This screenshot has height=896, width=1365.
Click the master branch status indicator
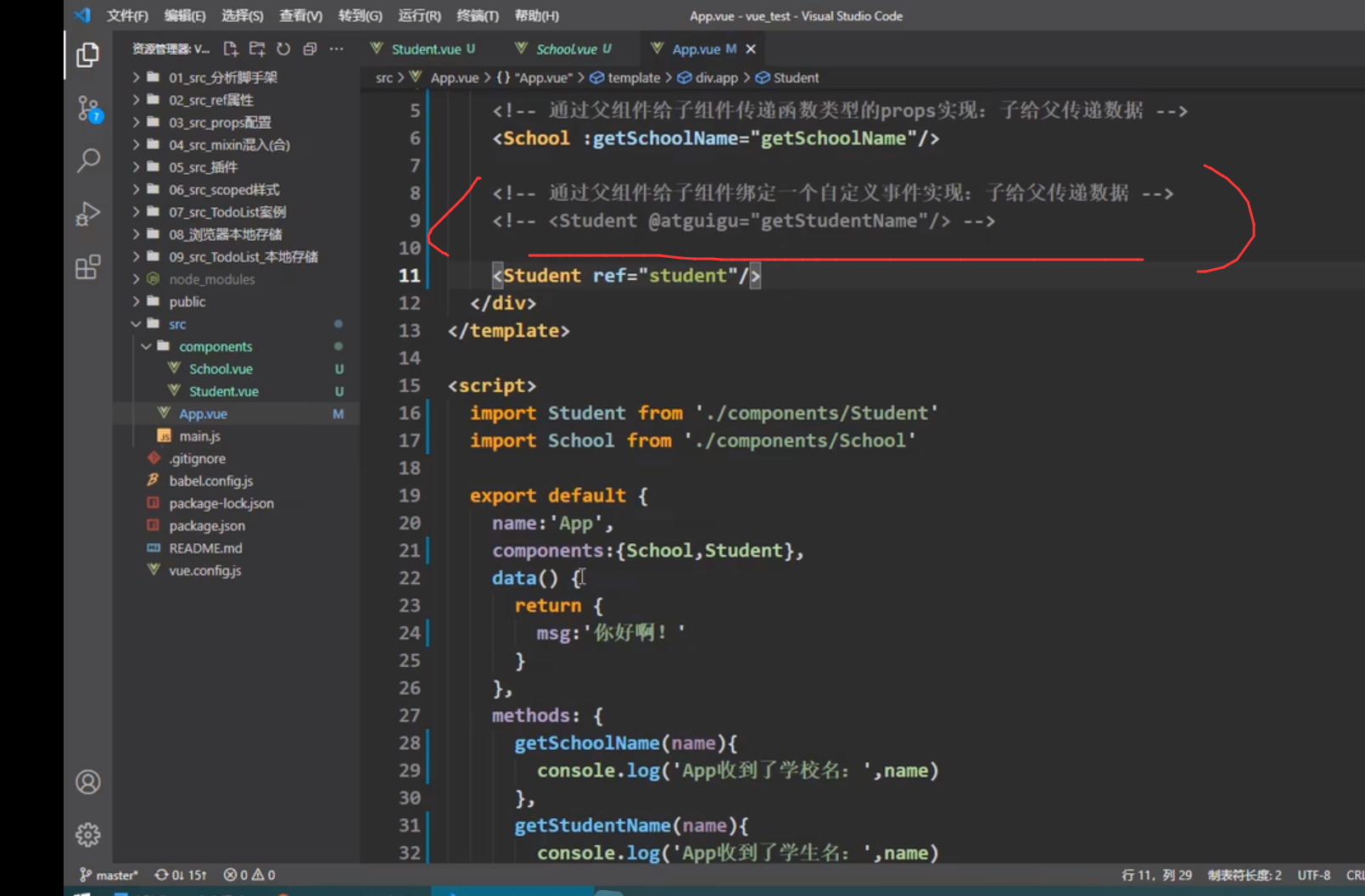click(x=109, y=875)
